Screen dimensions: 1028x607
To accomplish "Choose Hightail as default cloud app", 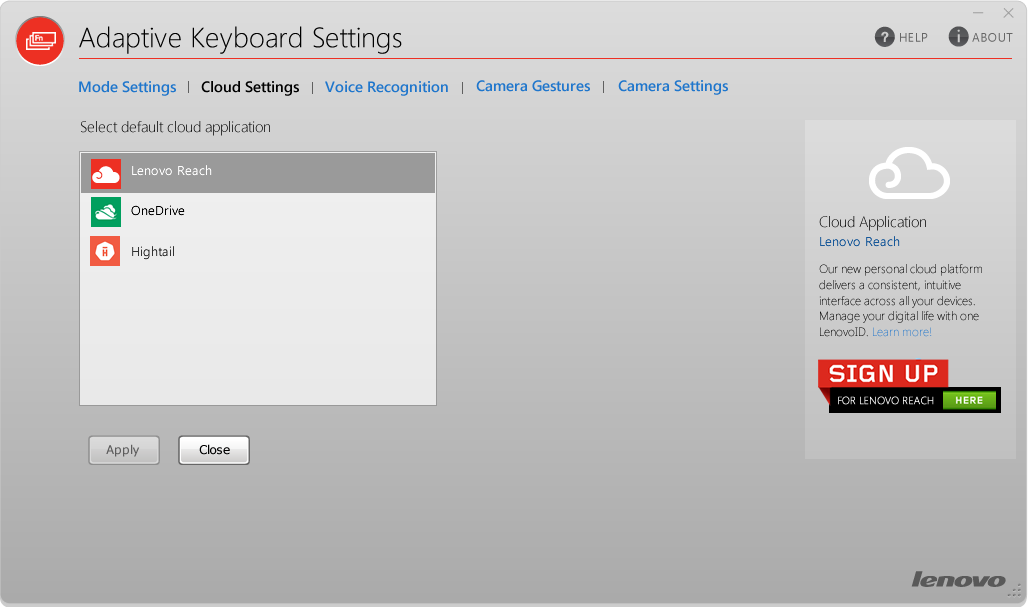I will coord(258,252).
